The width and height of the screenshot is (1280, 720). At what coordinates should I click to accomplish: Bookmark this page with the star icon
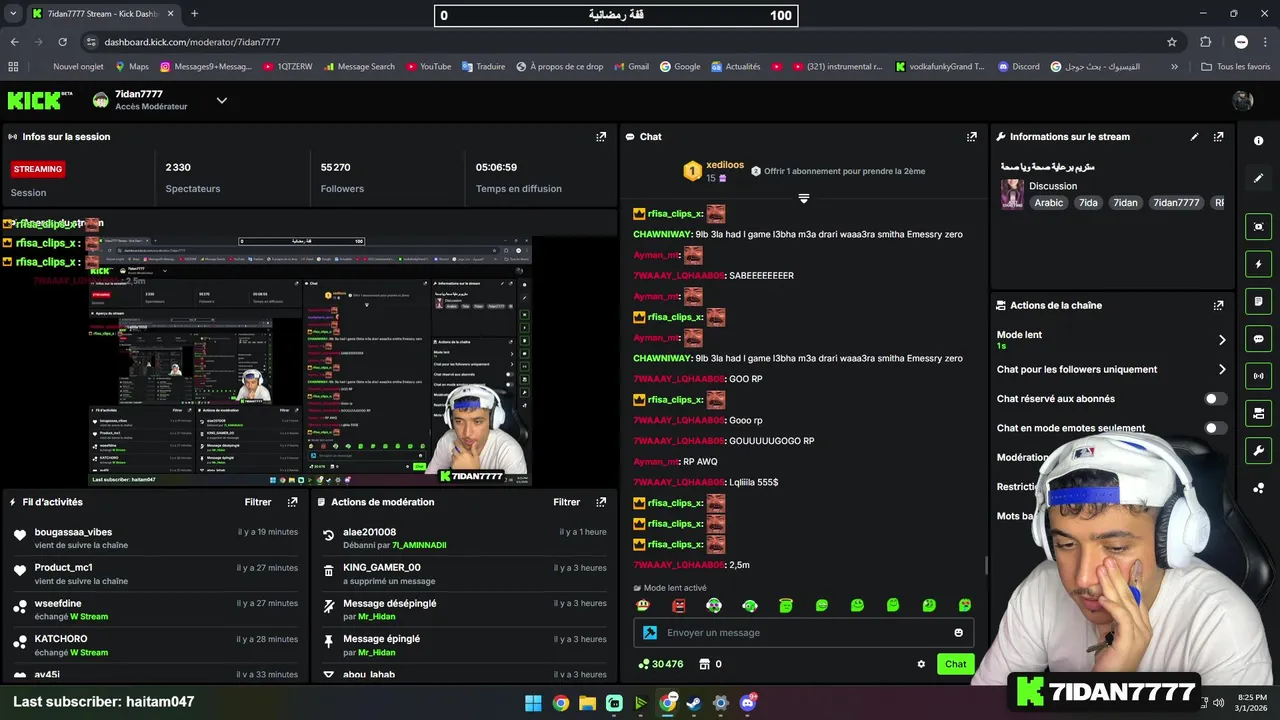1172,42
